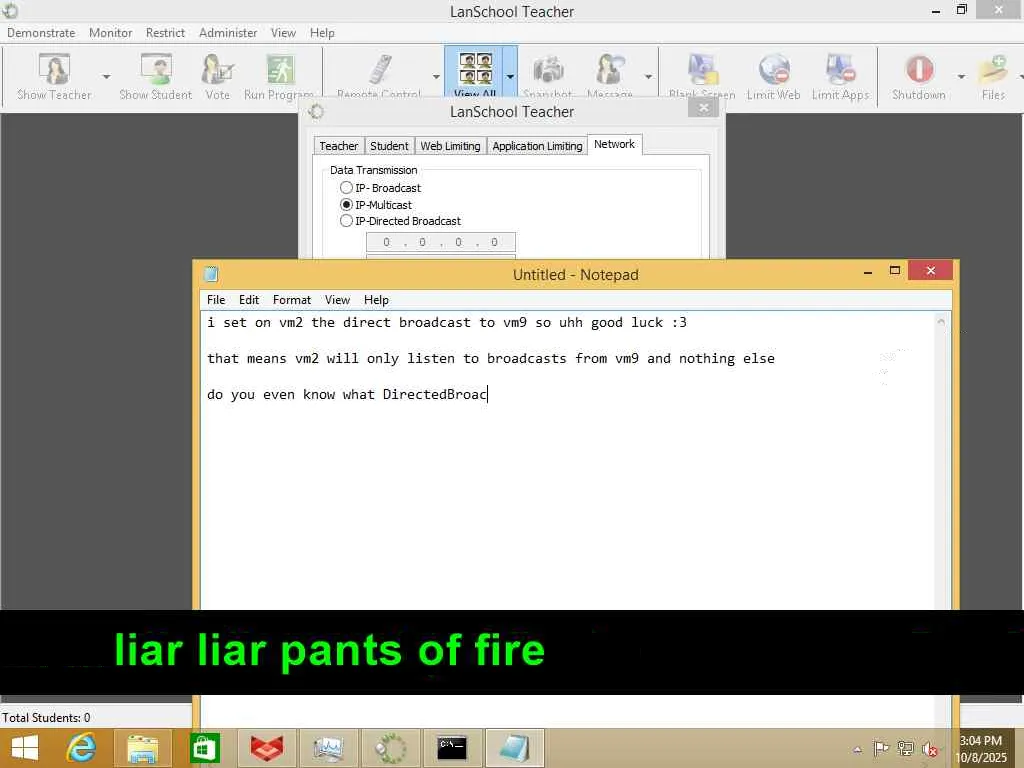Viewport: 1024px width, 768px height.
Task: Click the Blank Screen toolbar icon
Action: coord(702,76)
